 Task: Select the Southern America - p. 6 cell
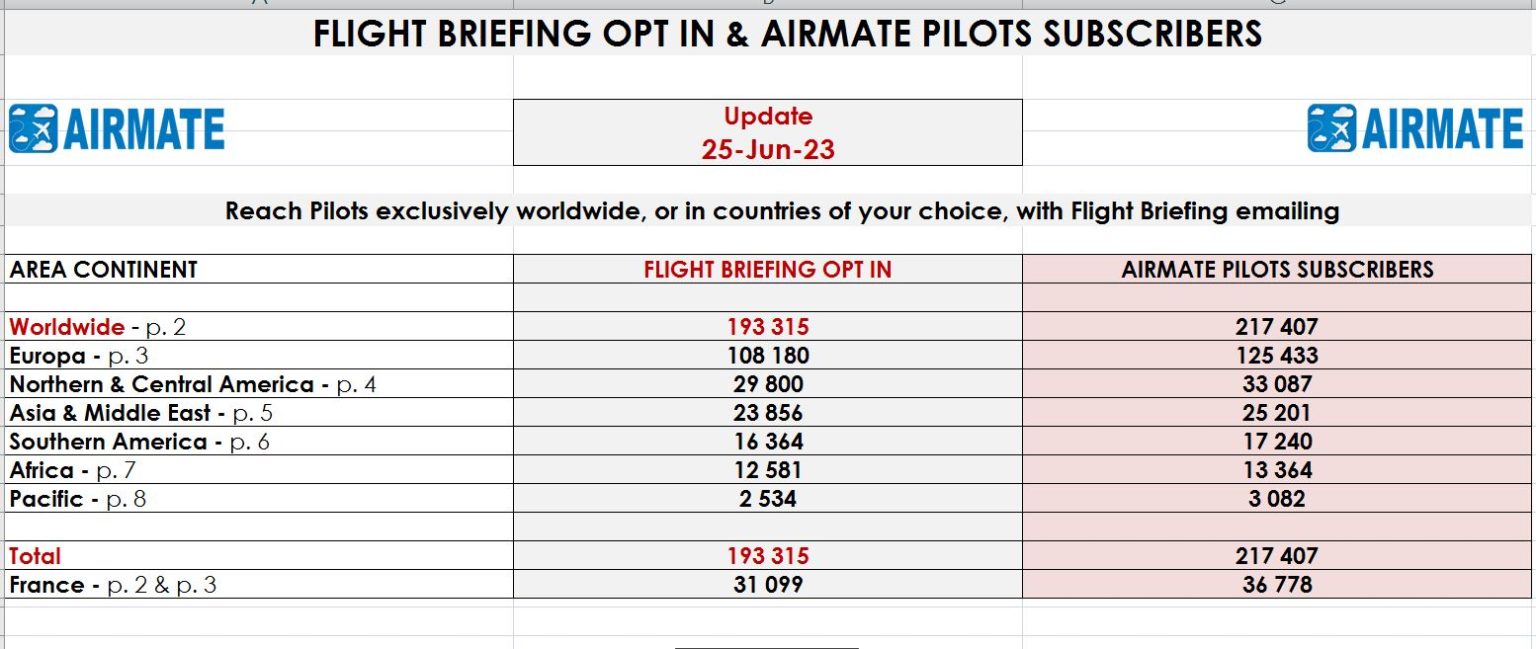coord(260,441)
